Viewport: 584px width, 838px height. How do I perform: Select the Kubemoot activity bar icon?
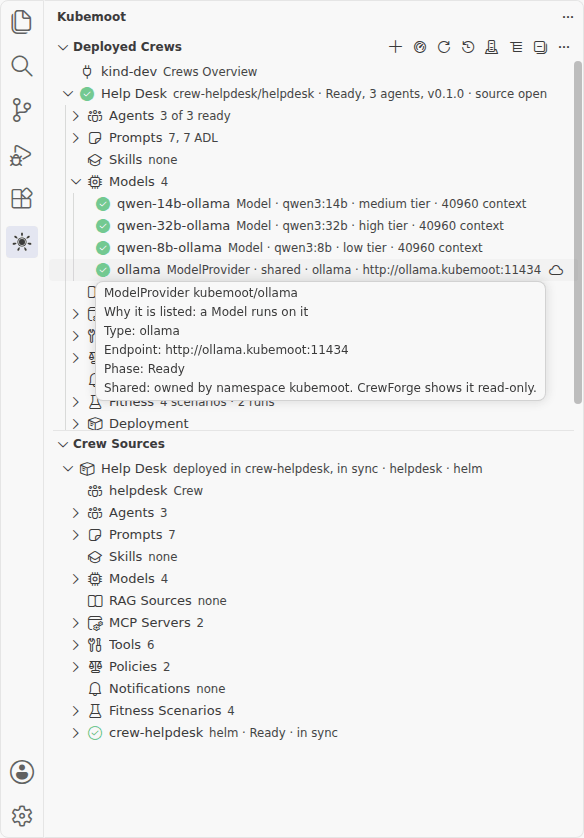click(22, 242)
